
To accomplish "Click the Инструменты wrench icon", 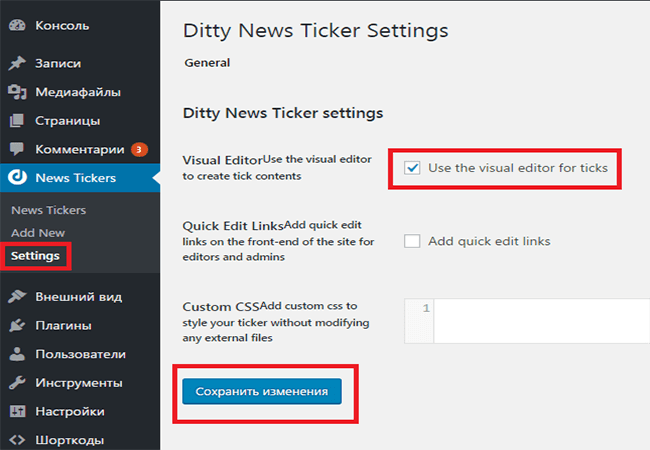I will pos(17,382).
